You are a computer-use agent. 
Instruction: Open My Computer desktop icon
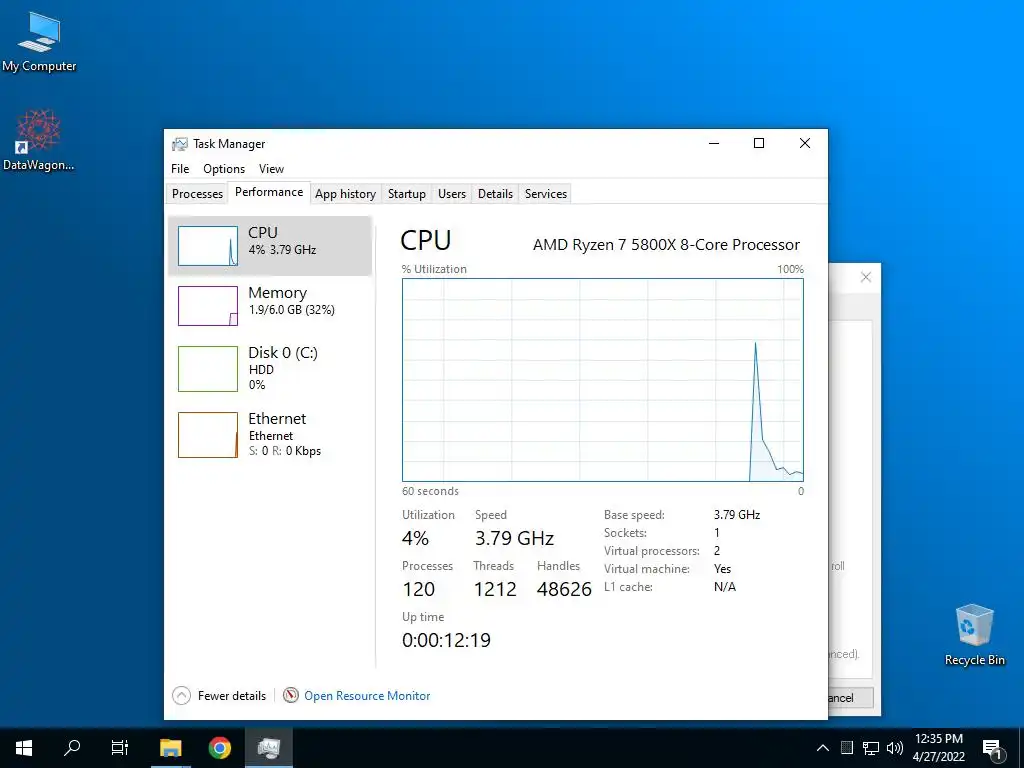pyautogui.click(x=39, y=42)
